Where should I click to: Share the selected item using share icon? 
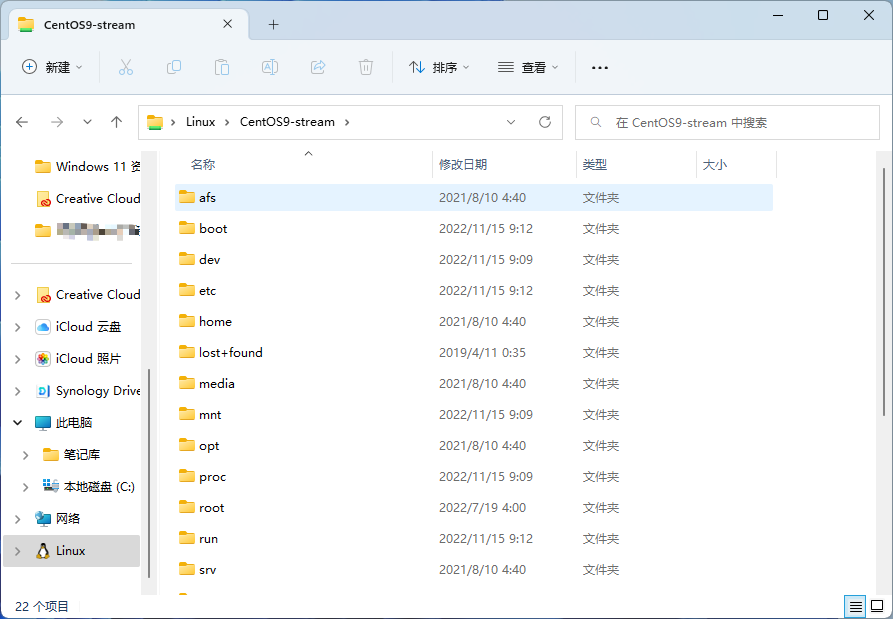318,67
